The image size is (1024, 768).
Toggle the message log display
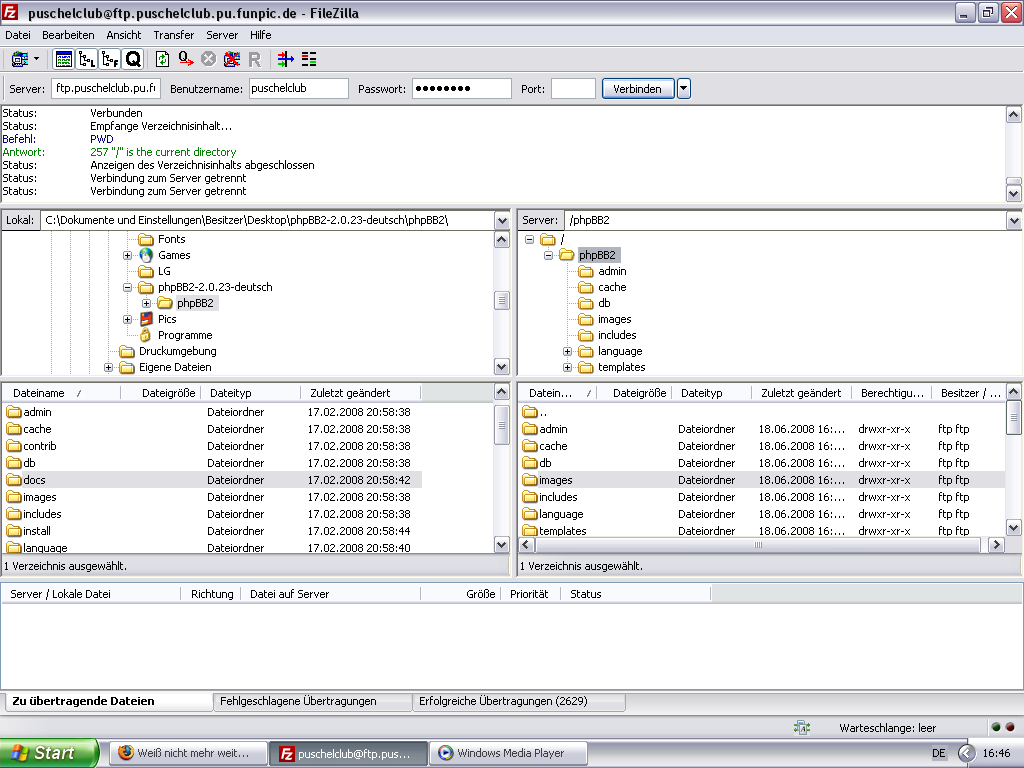63,59
